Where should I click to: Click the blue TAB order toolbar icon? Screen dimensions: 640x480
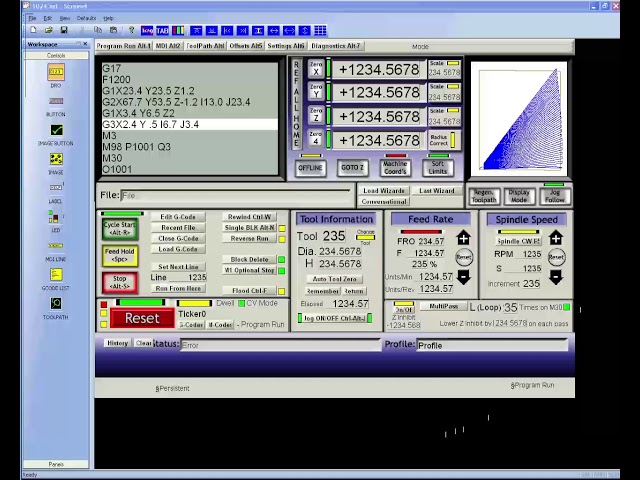pos(162,31)
